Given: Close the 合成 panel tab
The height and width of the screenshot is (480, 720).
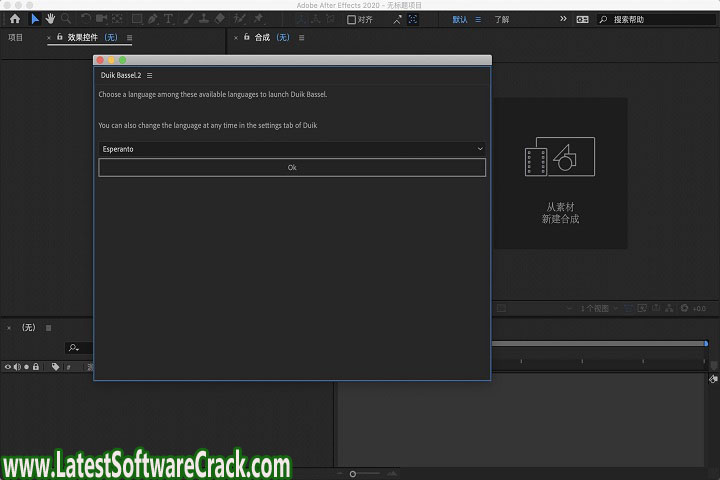Looking at the screenshot, I should (236, 38).
